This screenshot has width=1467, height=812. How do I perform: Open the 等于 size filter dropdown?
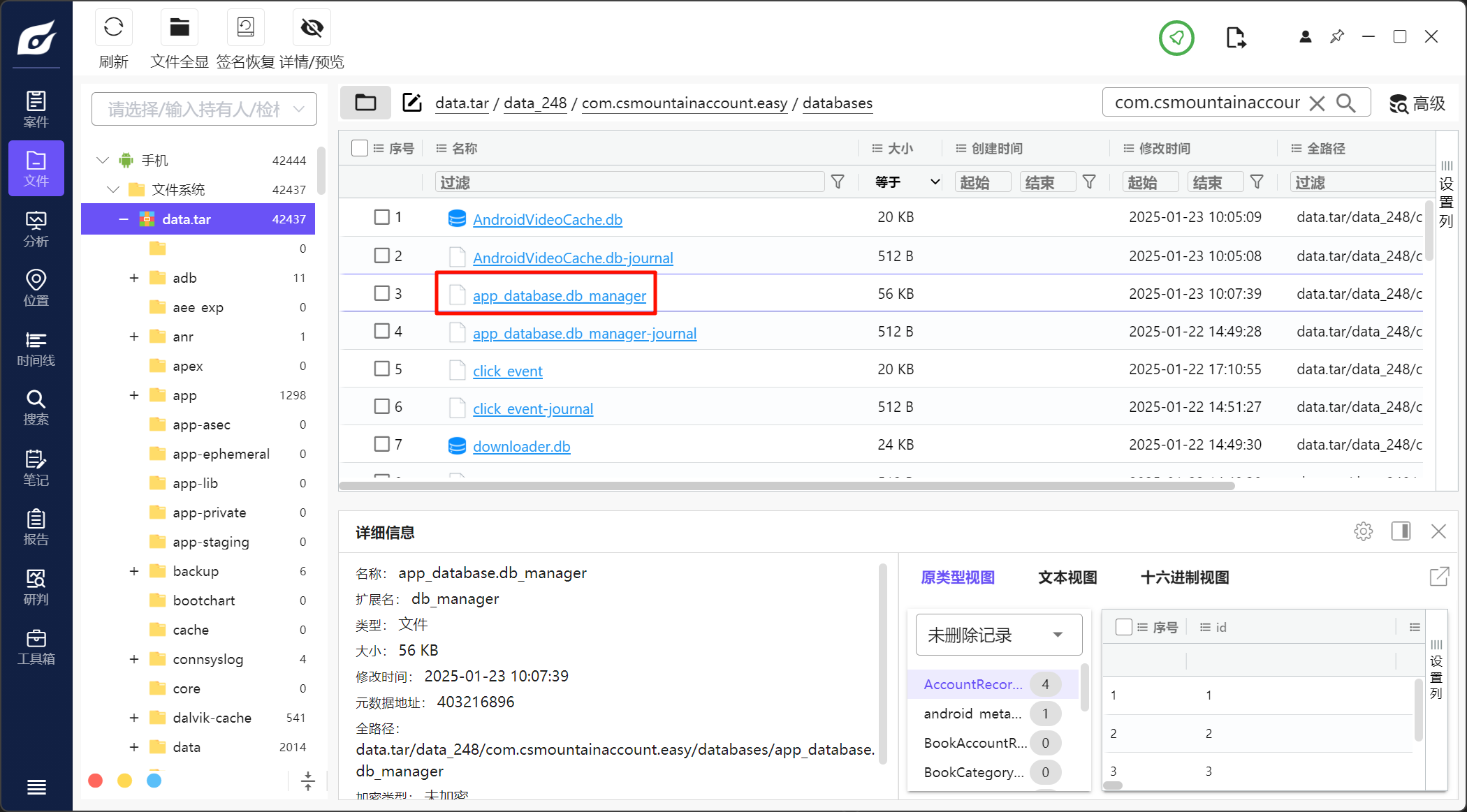point(906,182)
